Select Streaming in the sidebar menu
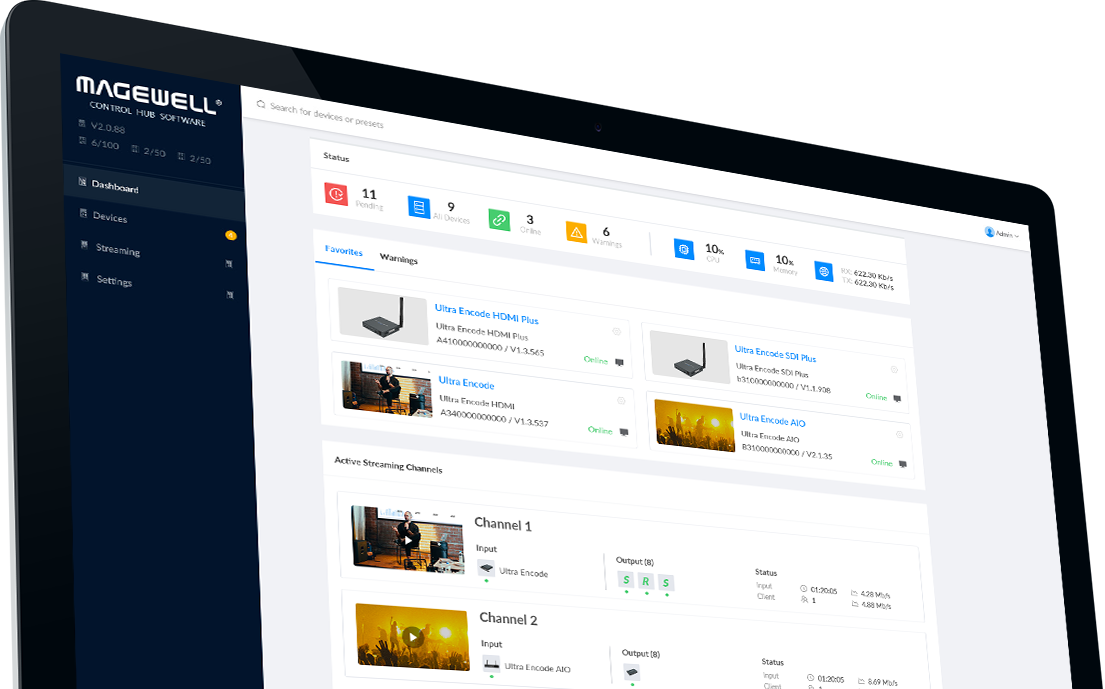Image resolution: width=1105 pixels, height=689 pixels. 118,249
